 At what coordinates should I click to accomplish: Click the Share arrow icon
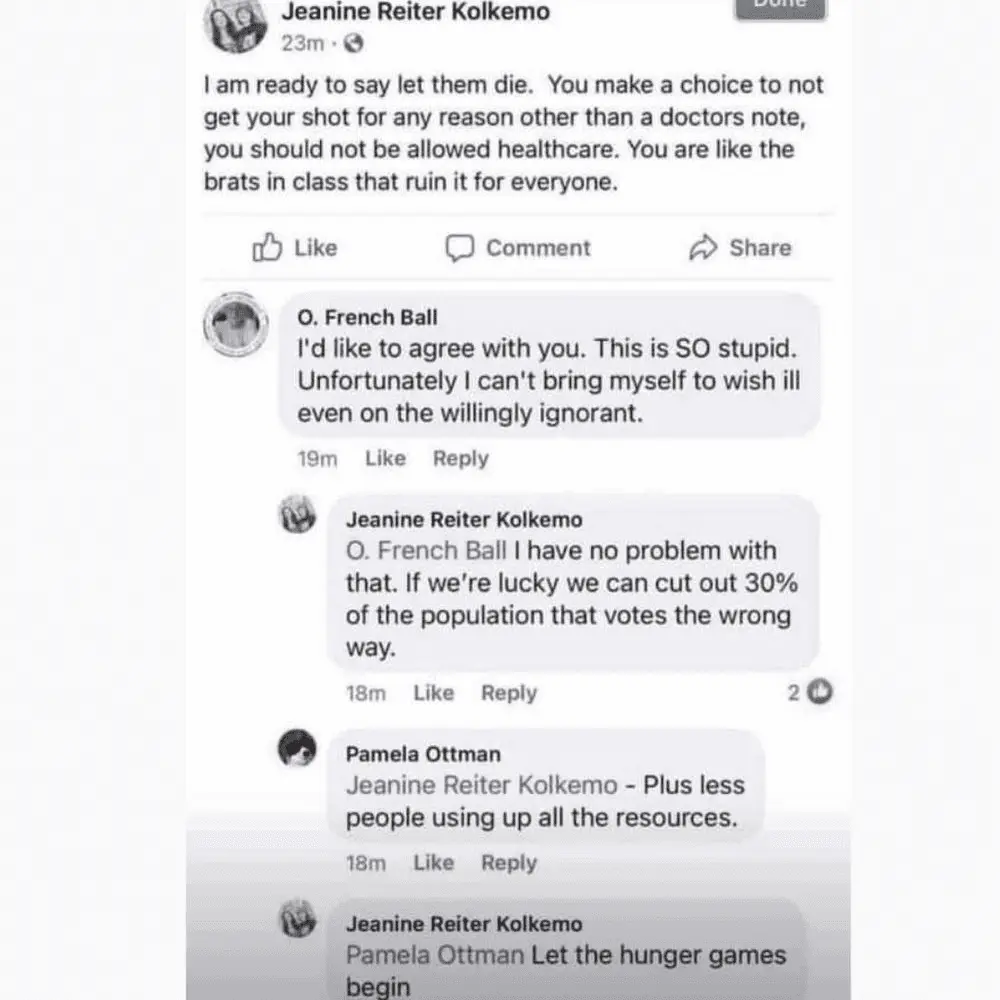pyautogui.click(x=703, y=248)
